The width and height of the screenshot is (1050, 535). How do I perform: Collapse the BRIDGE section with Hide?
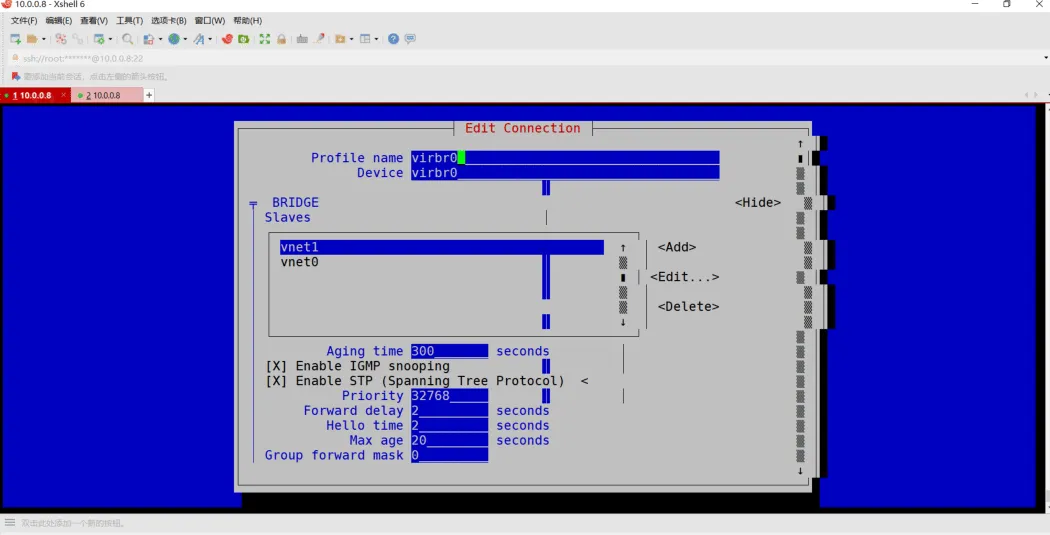[x=757, y=202]
